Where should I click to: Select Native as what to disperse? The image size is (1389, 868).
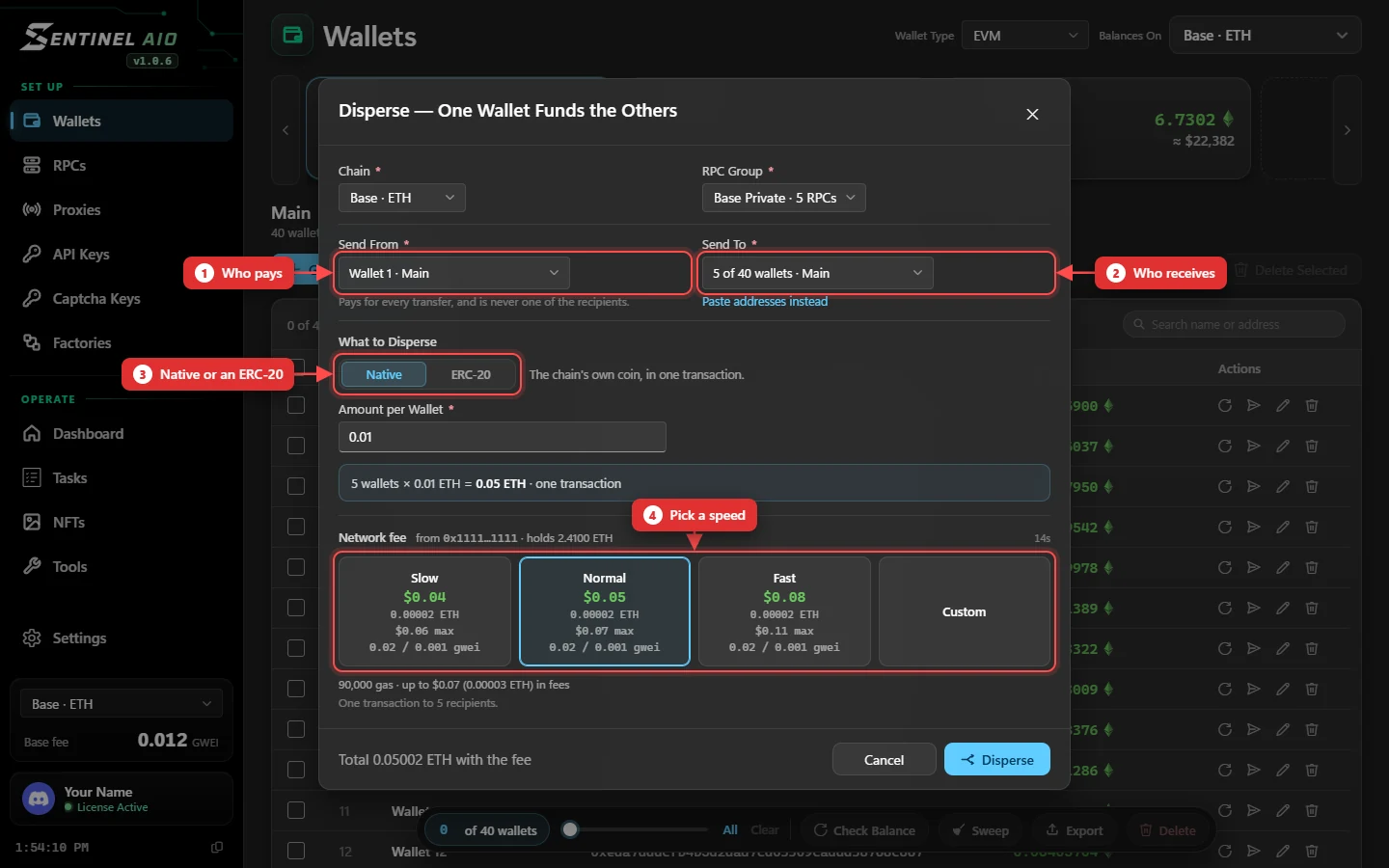pos(384,374)
